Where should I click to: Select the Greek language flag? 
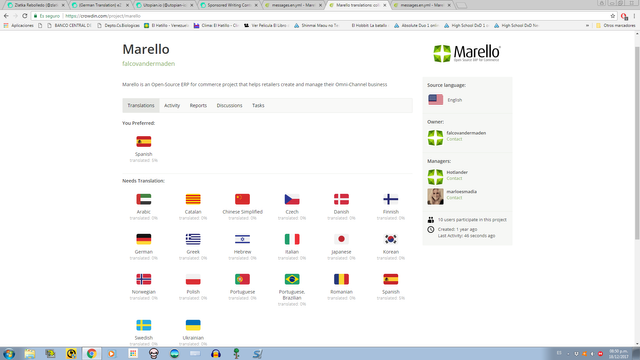(x=193, y=239)
